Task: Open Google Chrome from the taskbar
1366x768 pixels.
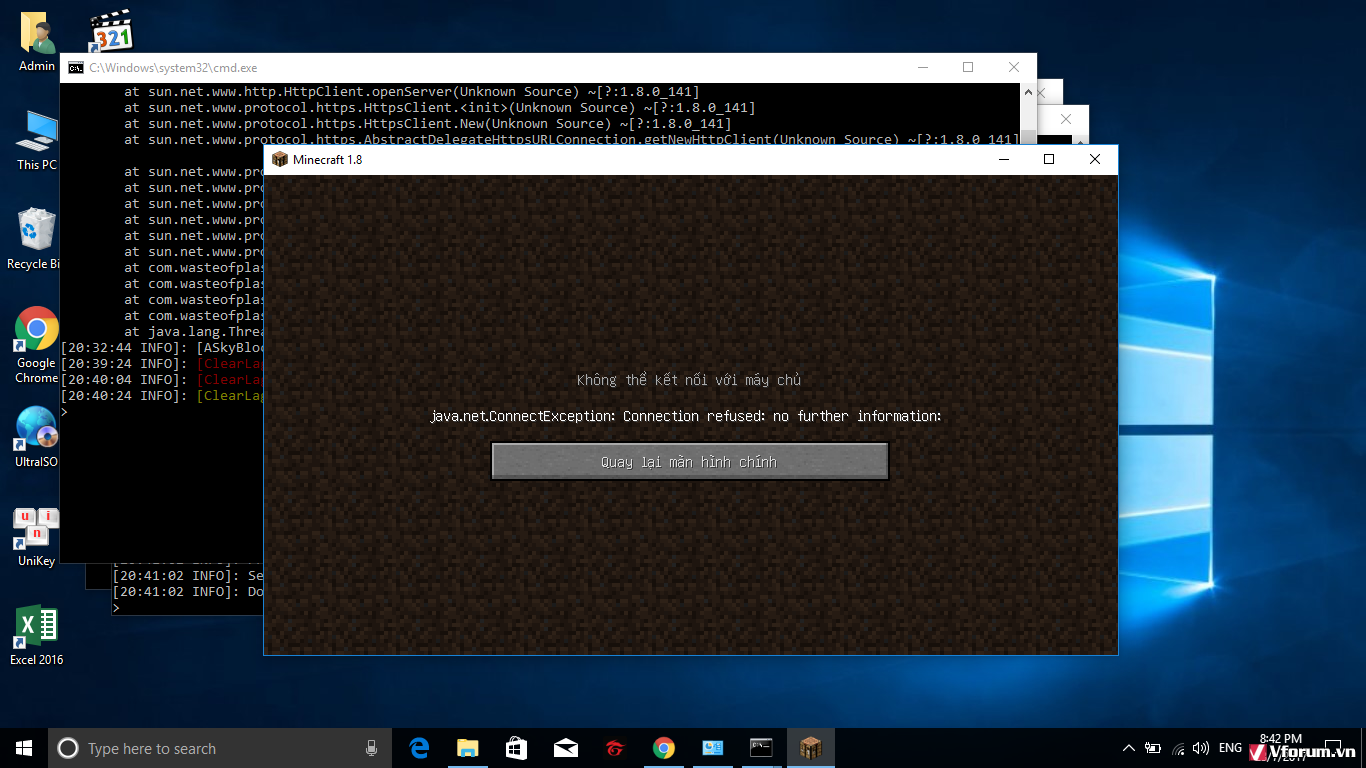Action: coord(663,748)
